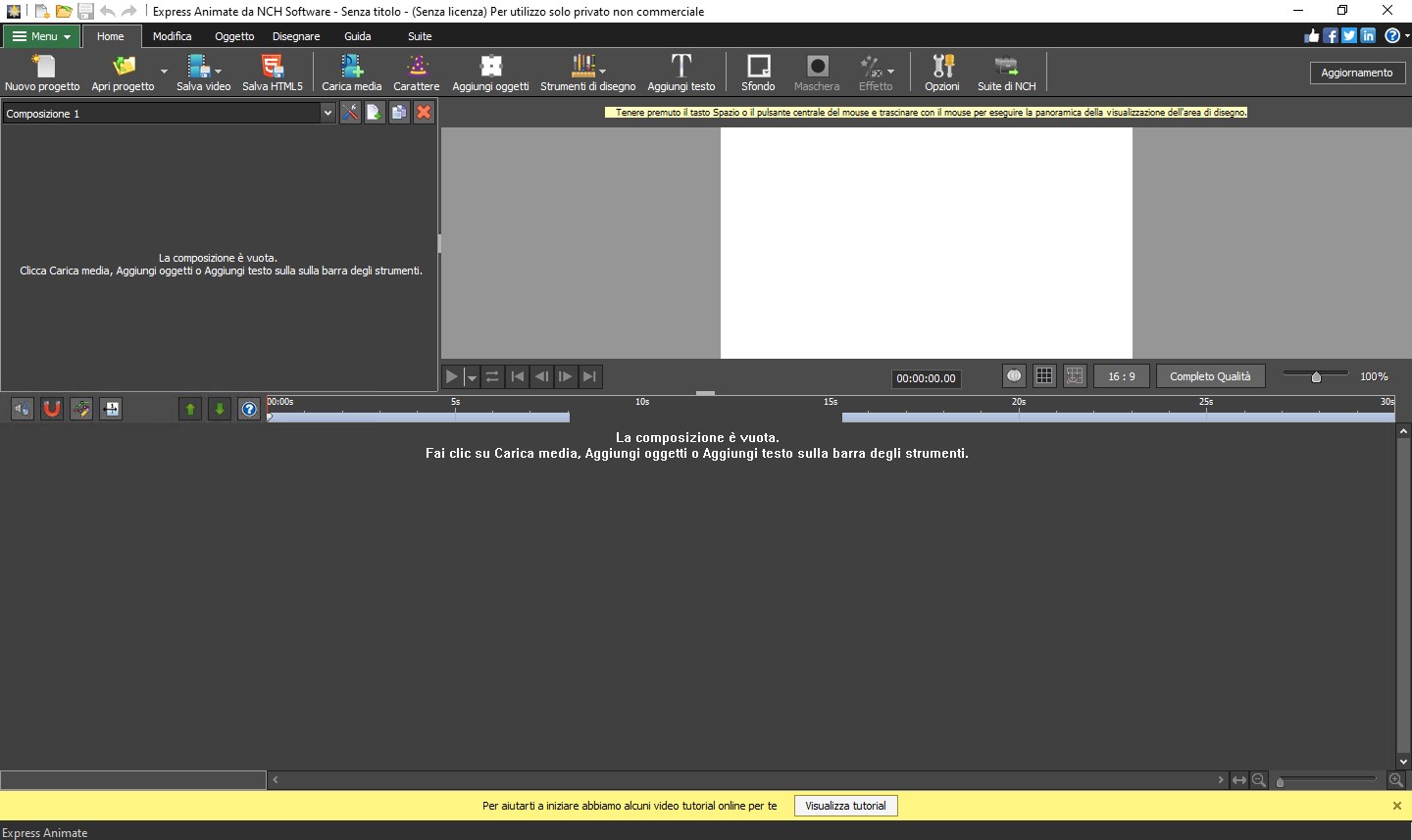Switch to the Modifica tab
Viewport: 1412px width, 840px height.
coord(173,36)
